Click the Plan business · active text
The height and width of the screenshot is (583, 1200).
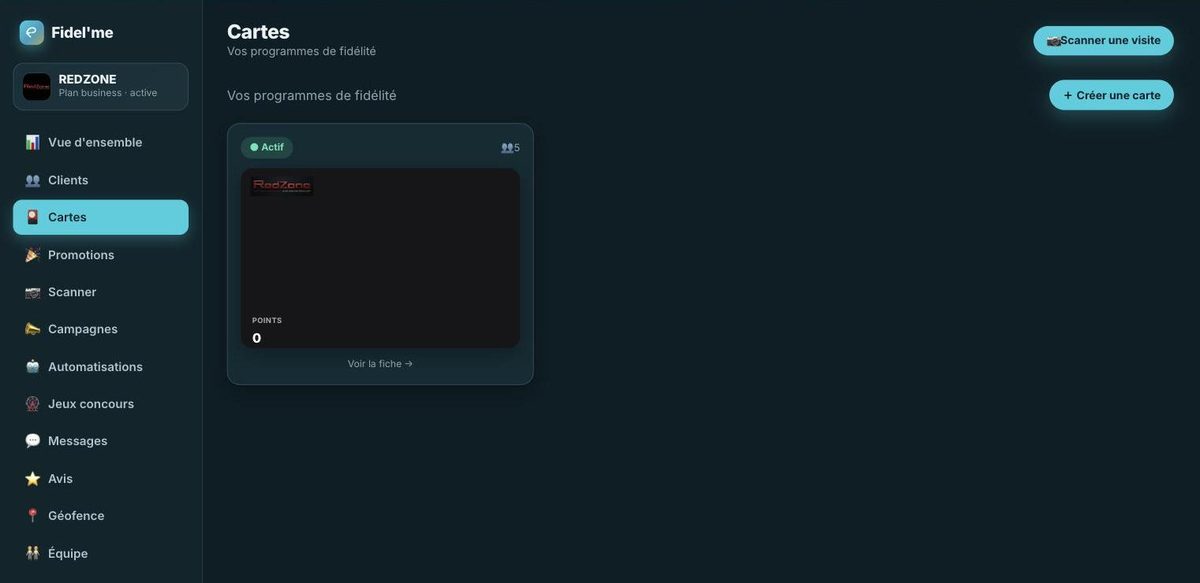click(108, 93)
